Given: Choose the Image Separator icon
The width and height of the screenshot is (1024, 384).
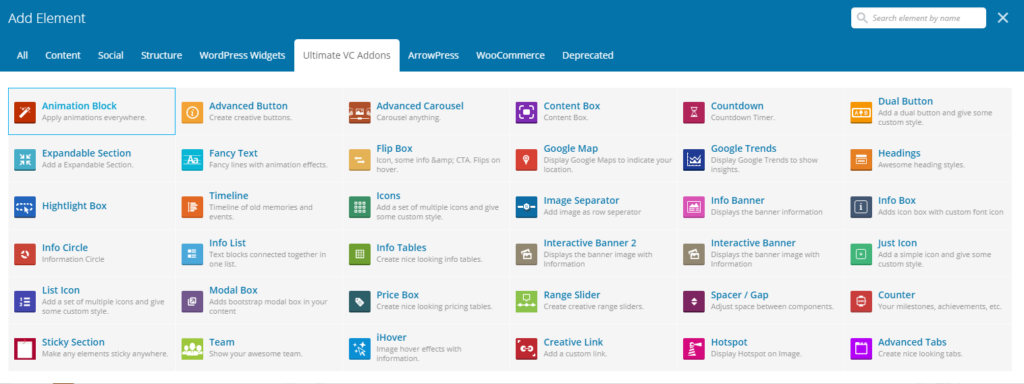Looking at the screenshot, I should click(x=526, y=206).
